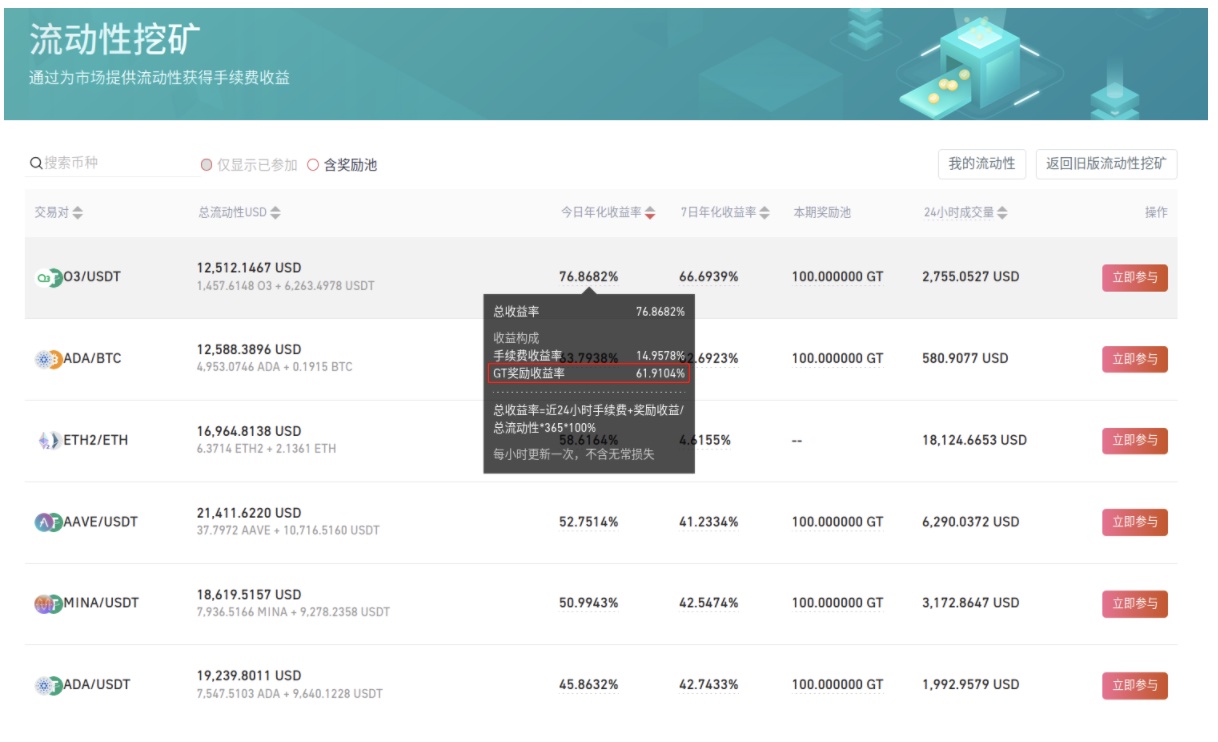Click 24h volume 2,755.0527 USD
This screenshot has height=742, width=1218.
971,277
